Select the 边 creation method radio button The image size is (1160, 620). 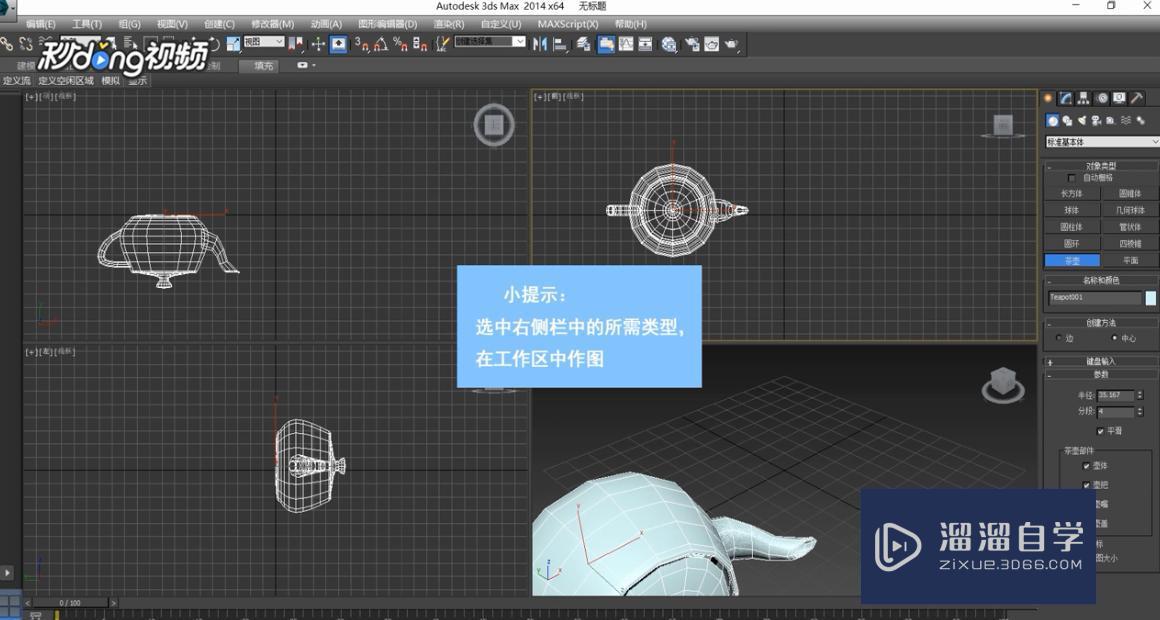(x=1059, y=338)
